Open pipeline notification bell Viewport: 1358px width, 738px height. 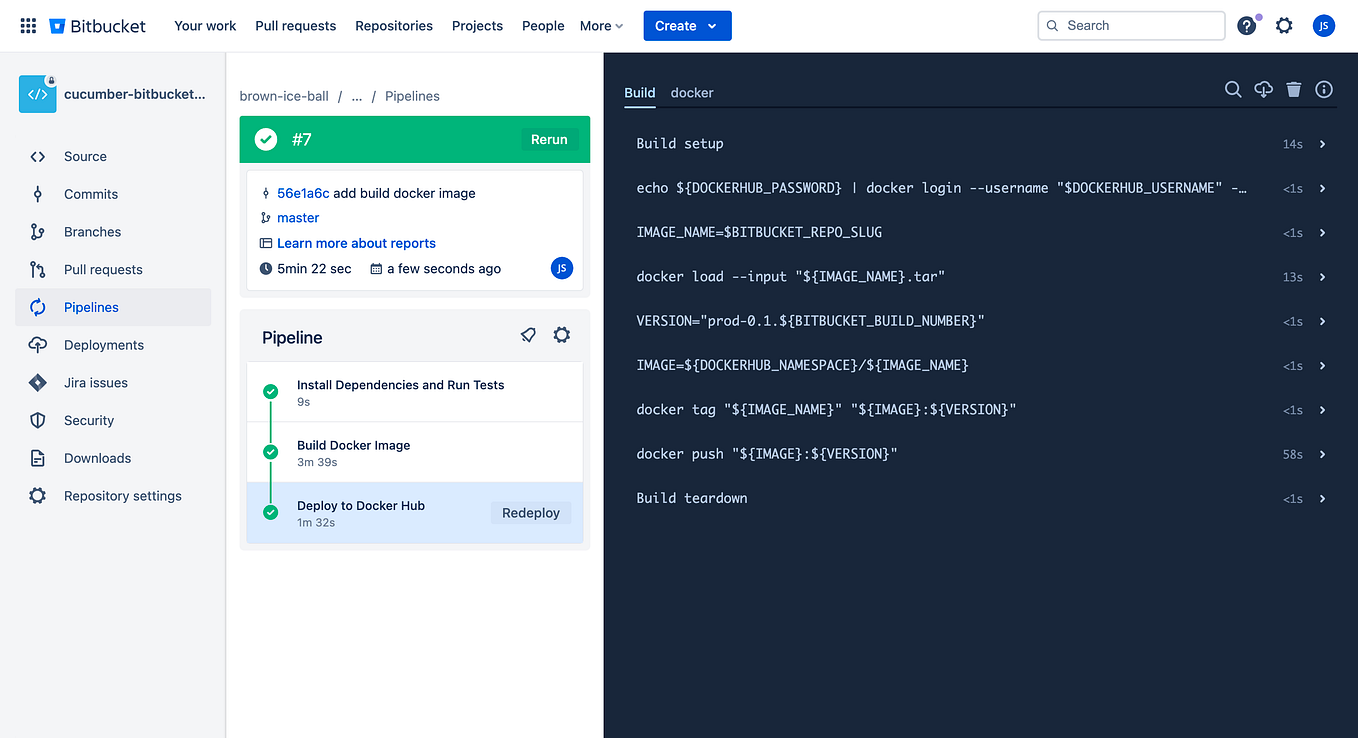(528, 335)
